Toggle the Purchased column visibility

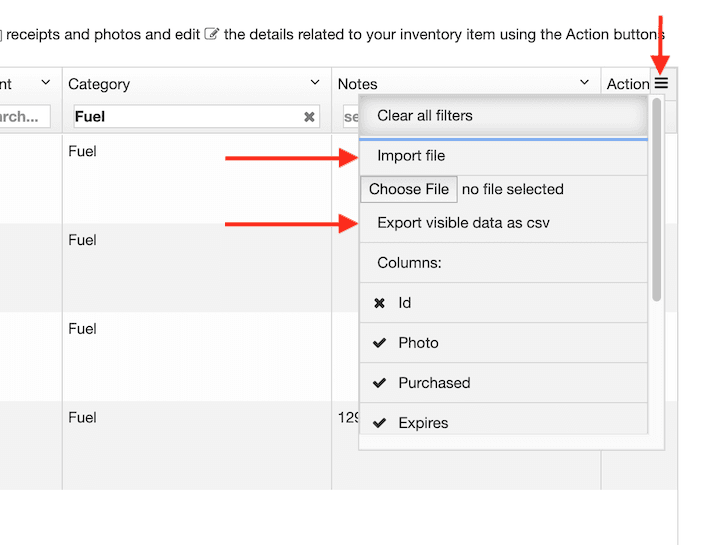[504, 383]
